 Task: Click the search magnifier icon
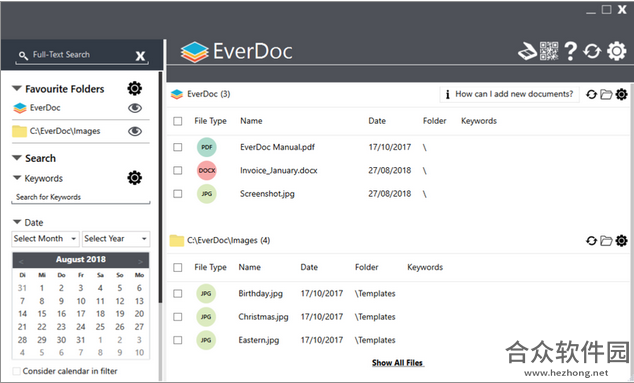coord(23,55)
